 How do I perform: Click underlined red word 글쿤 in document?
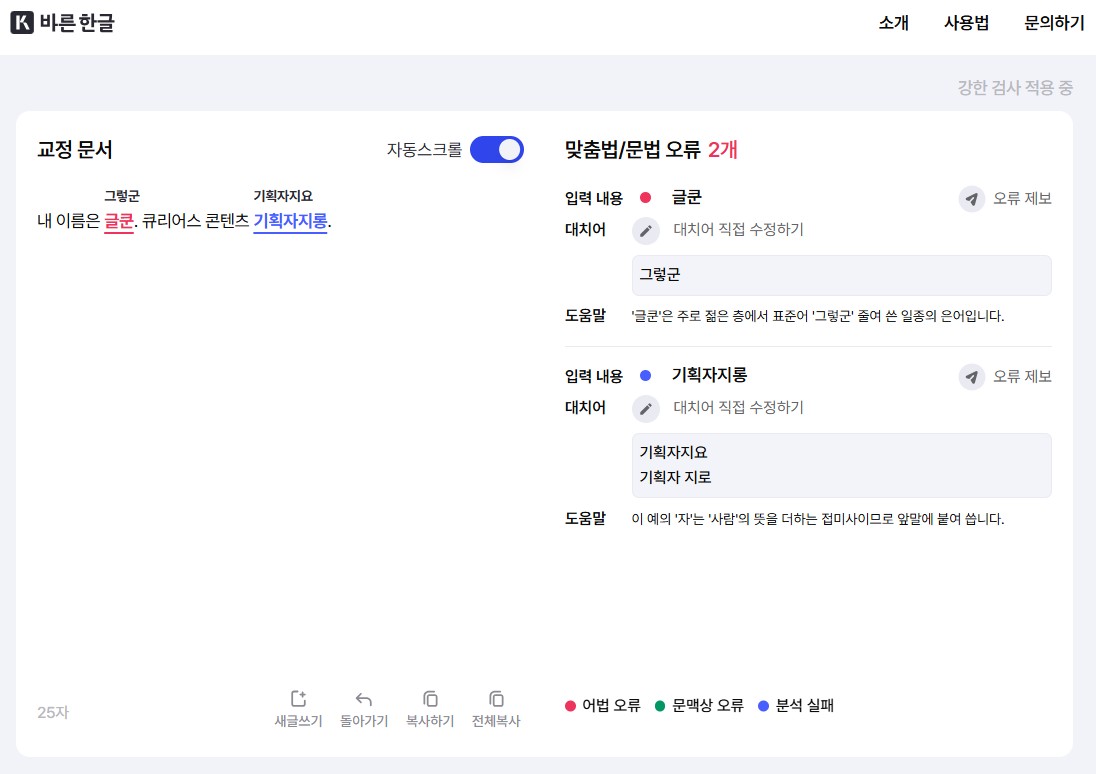pos(118,221)
